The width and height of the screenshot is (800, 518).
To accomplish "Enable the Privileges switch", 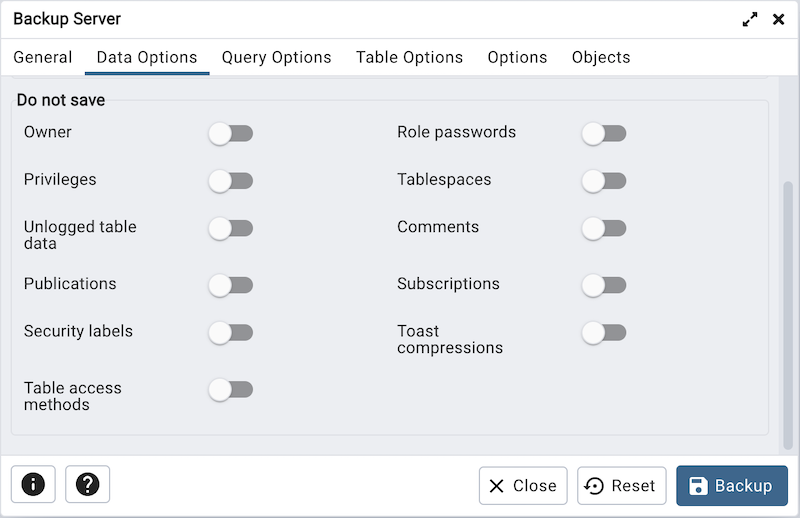I will tap(231, 181).
